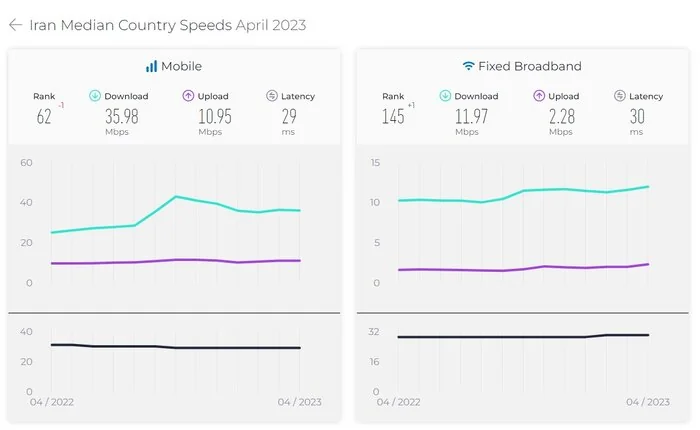Image resolution: width=700 pixels, height=430 pixels.
Task: Click the Fixed Broadband wifi icon
Action: [x=468, y=66]
